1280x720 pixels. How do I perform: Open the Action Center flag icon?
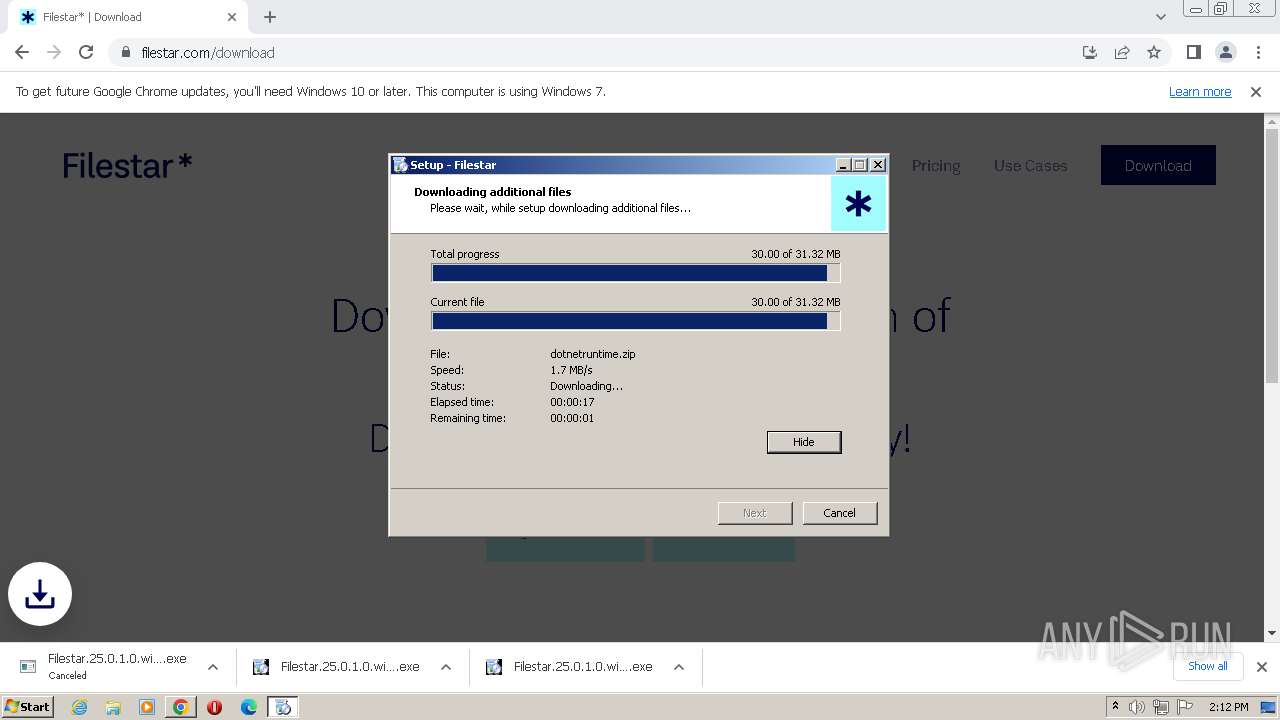(x=1185, y=707)
